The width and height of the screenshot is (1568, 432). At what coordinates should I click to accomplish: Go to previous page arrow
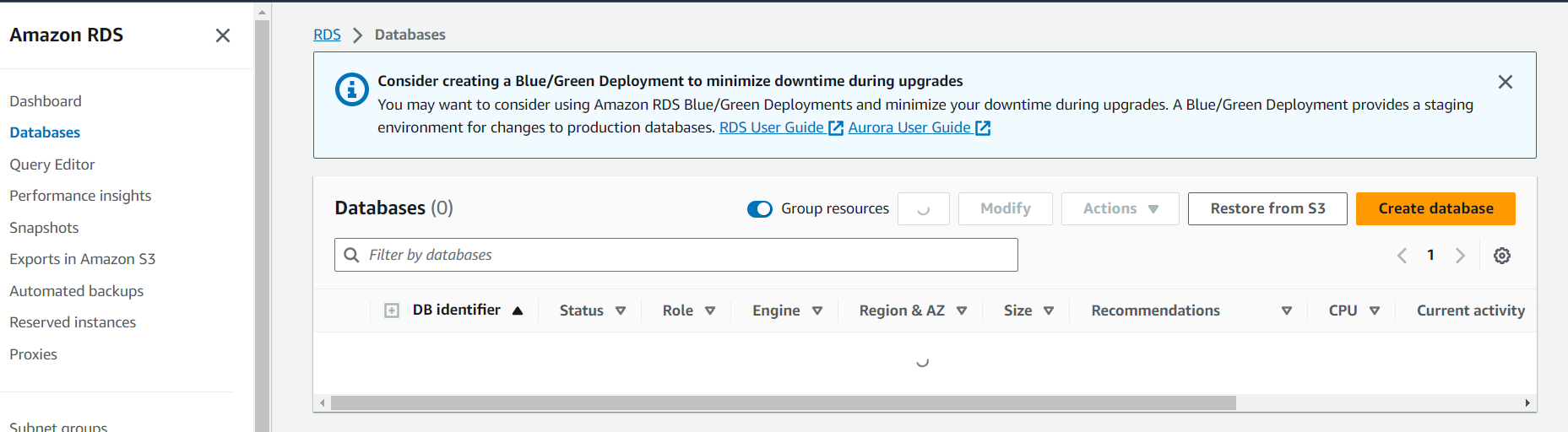coord(1402,256)
